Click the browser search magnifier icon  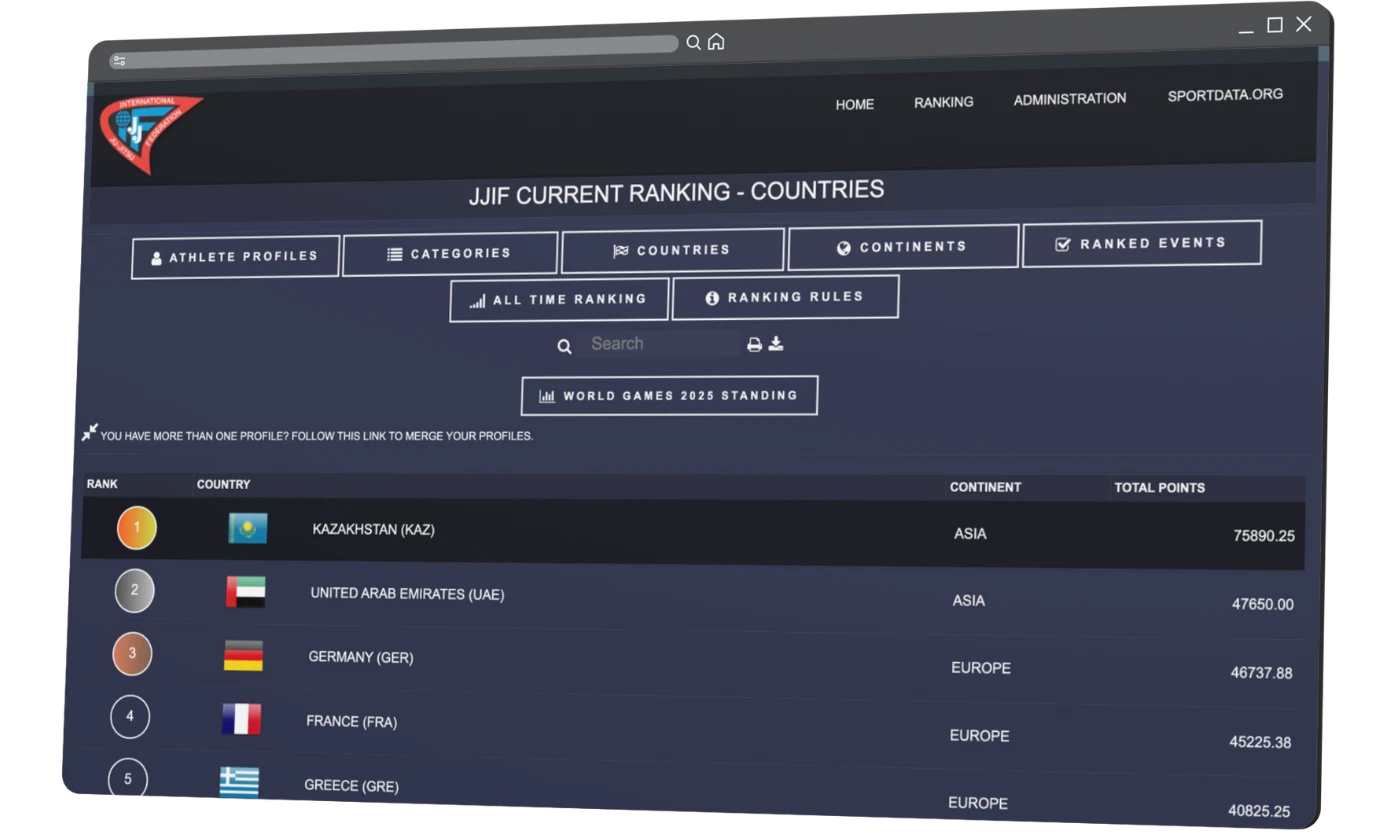[x=693, y=43]
